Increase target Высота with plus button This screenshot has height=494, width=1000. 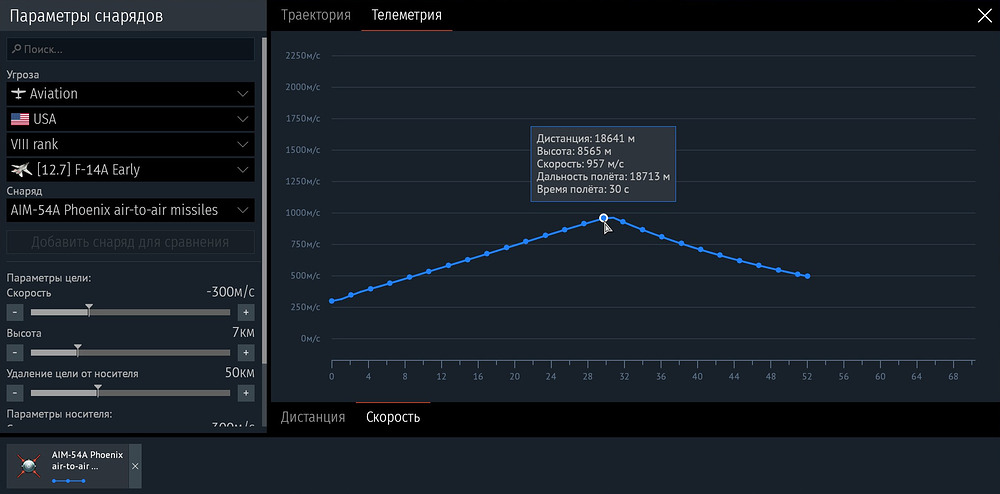pos(246,352)
